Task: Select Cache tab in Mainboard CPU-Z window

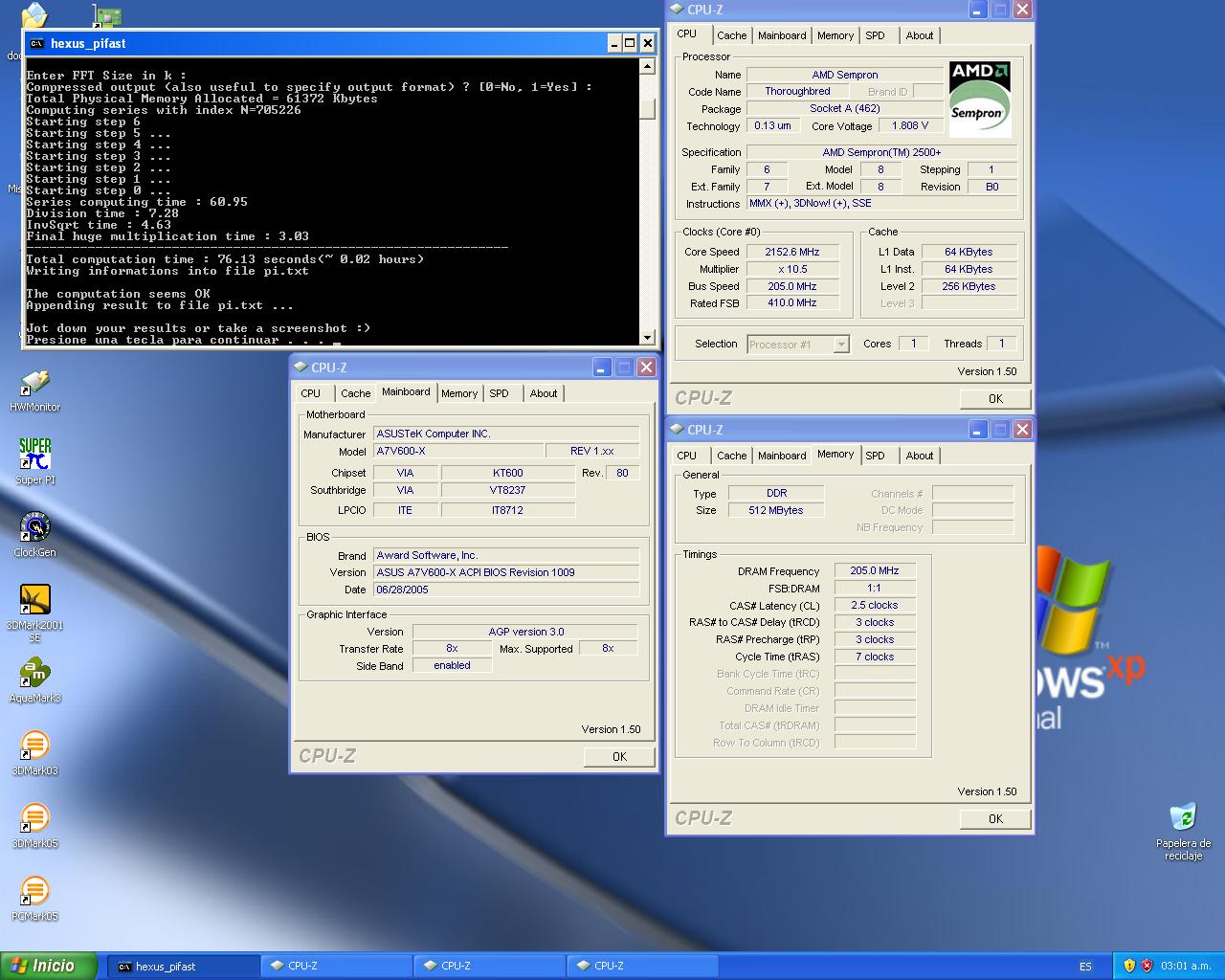Action: 355,393
